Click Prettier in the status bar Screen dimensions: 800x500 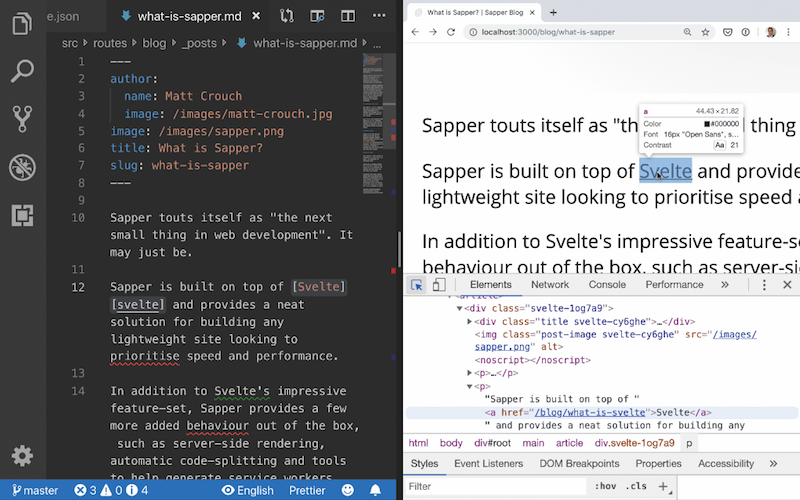(x=307, y=490)
